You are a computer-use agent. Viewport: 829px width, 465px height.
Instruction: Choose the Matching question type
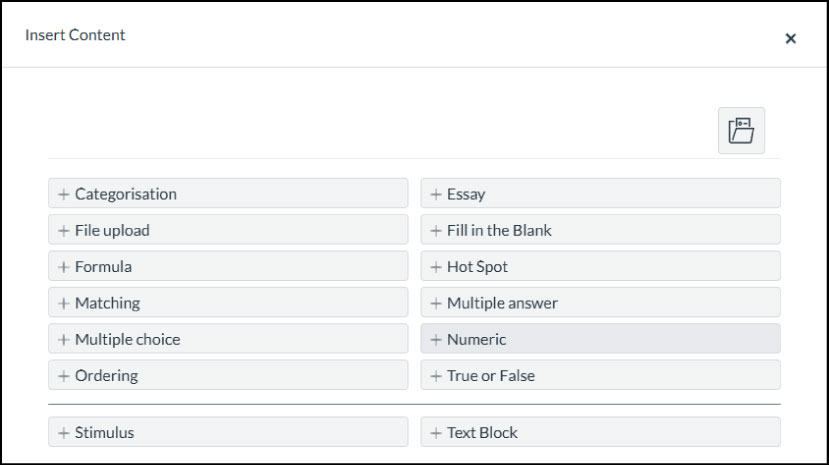[x=228, y=303]
